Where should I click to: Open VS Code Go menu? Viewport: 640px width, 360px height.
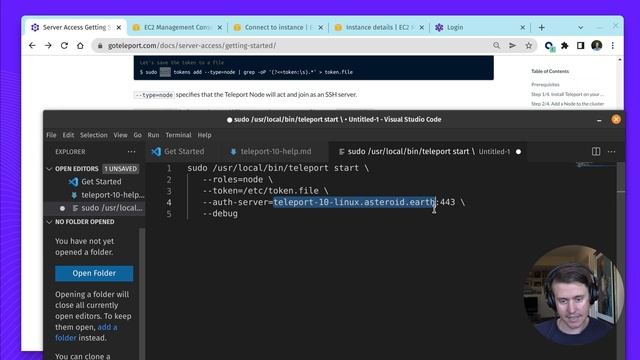click(138, 135)
